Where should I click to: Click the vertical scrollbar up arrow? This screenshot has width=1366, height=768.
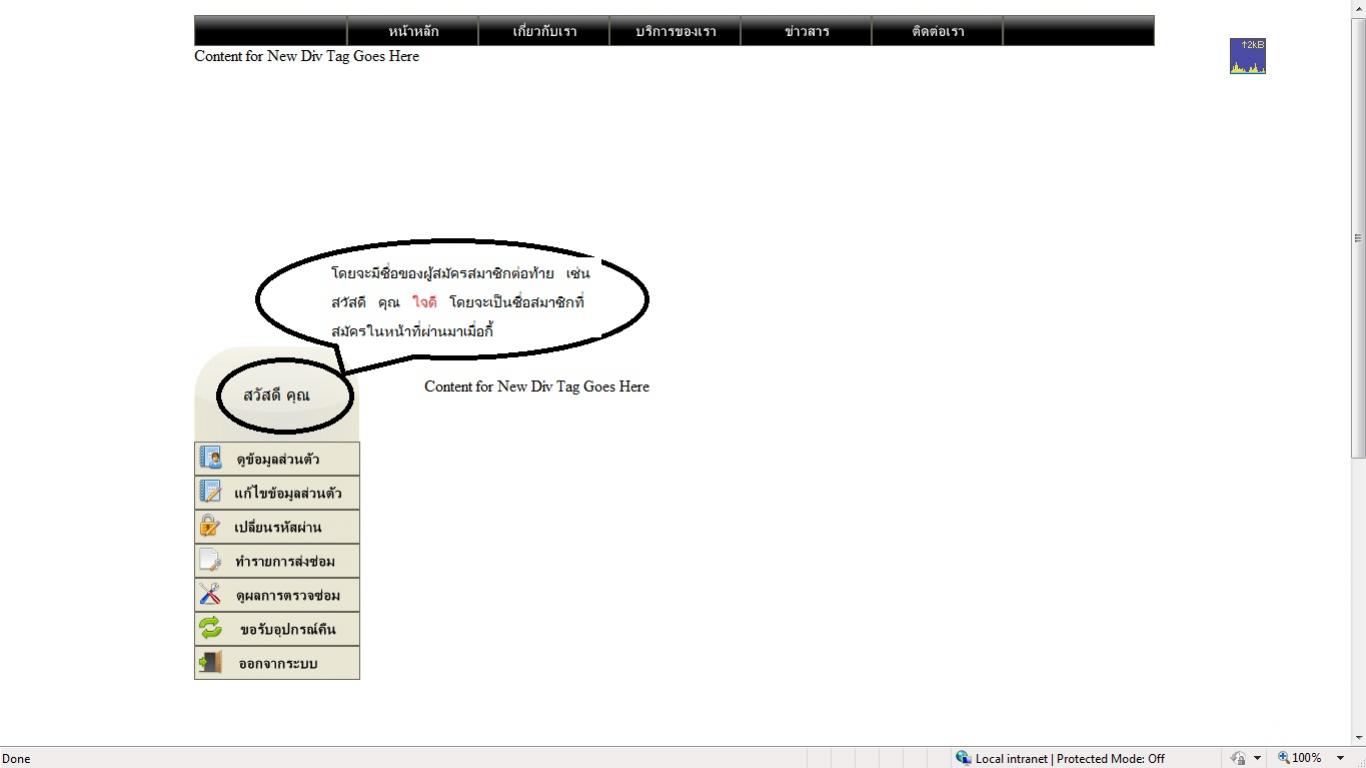1358,8
